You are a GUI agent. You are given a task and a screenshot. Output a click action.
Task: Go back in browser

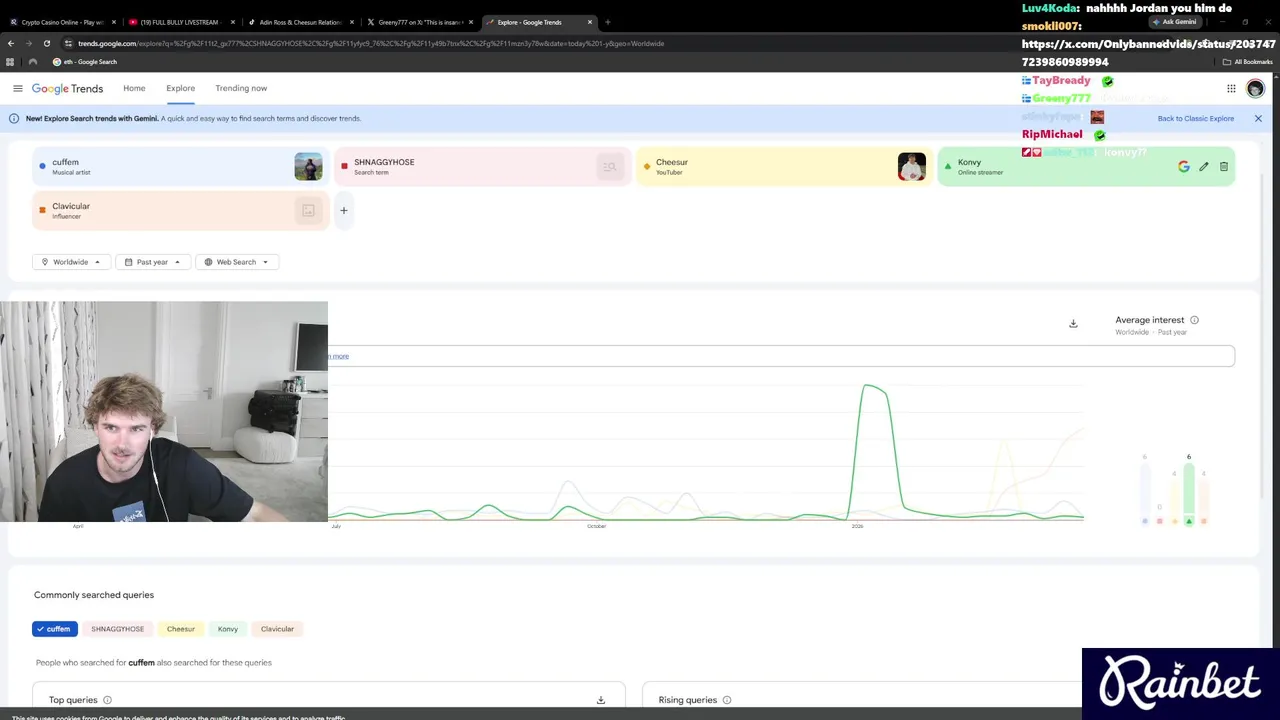[x=11, y=43]
